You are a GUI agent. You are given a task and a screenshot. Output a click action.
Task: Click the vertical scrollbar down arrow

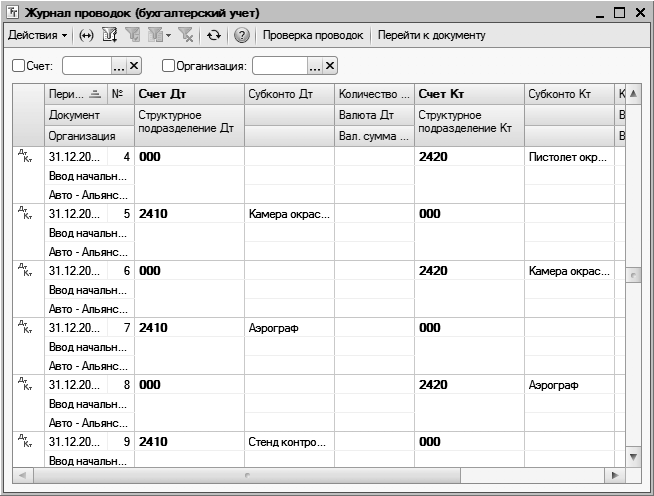click(632, 456)
